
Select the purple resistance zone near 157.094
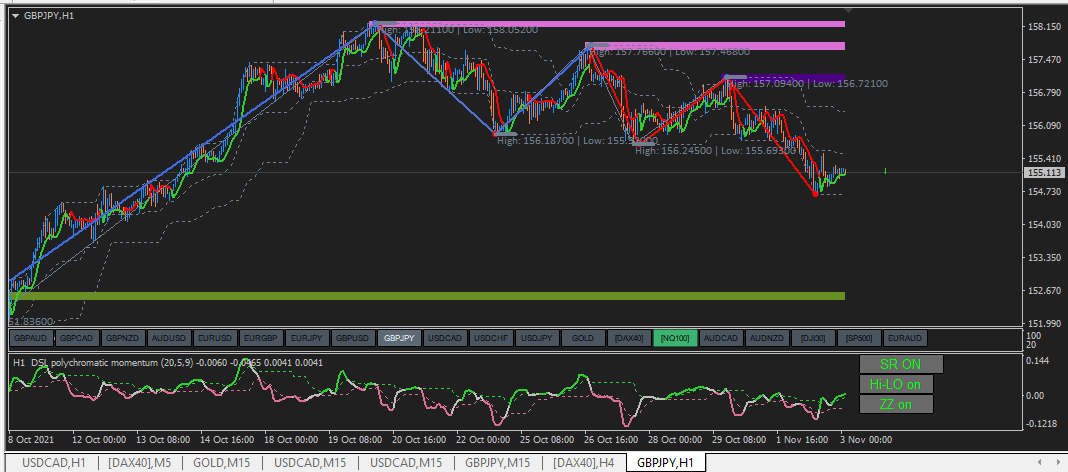(785, 78)
